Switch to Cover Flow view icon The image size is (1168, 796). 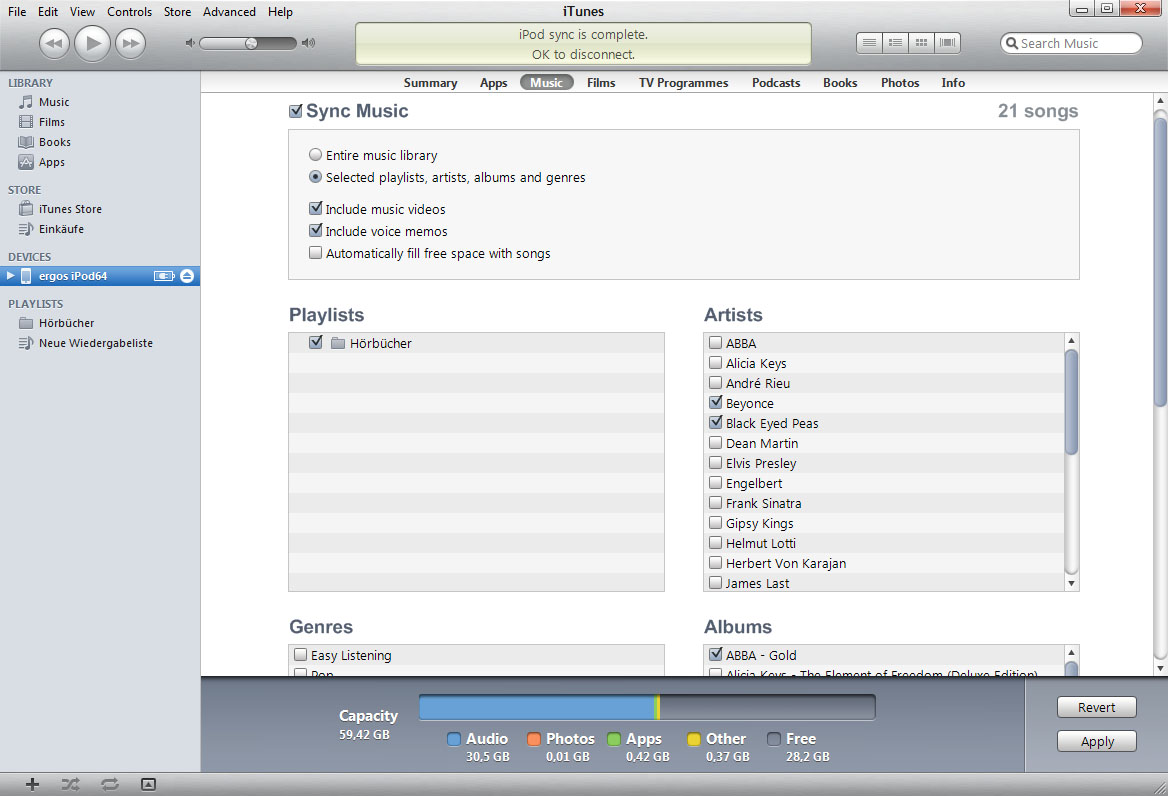click(948, 43)
